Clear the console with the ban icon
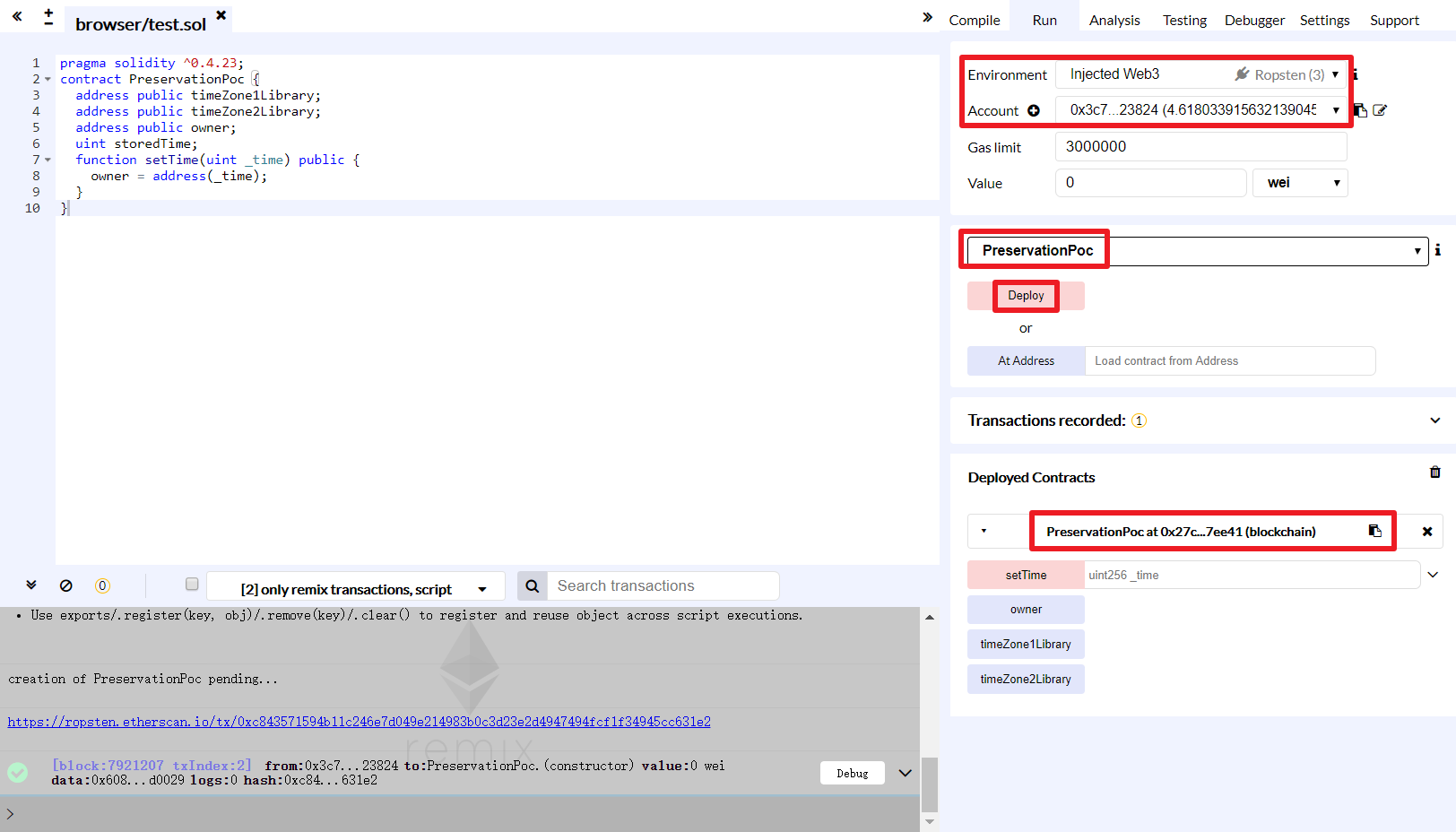Viewport: 1456px width, 832px height. pos(66,585)
